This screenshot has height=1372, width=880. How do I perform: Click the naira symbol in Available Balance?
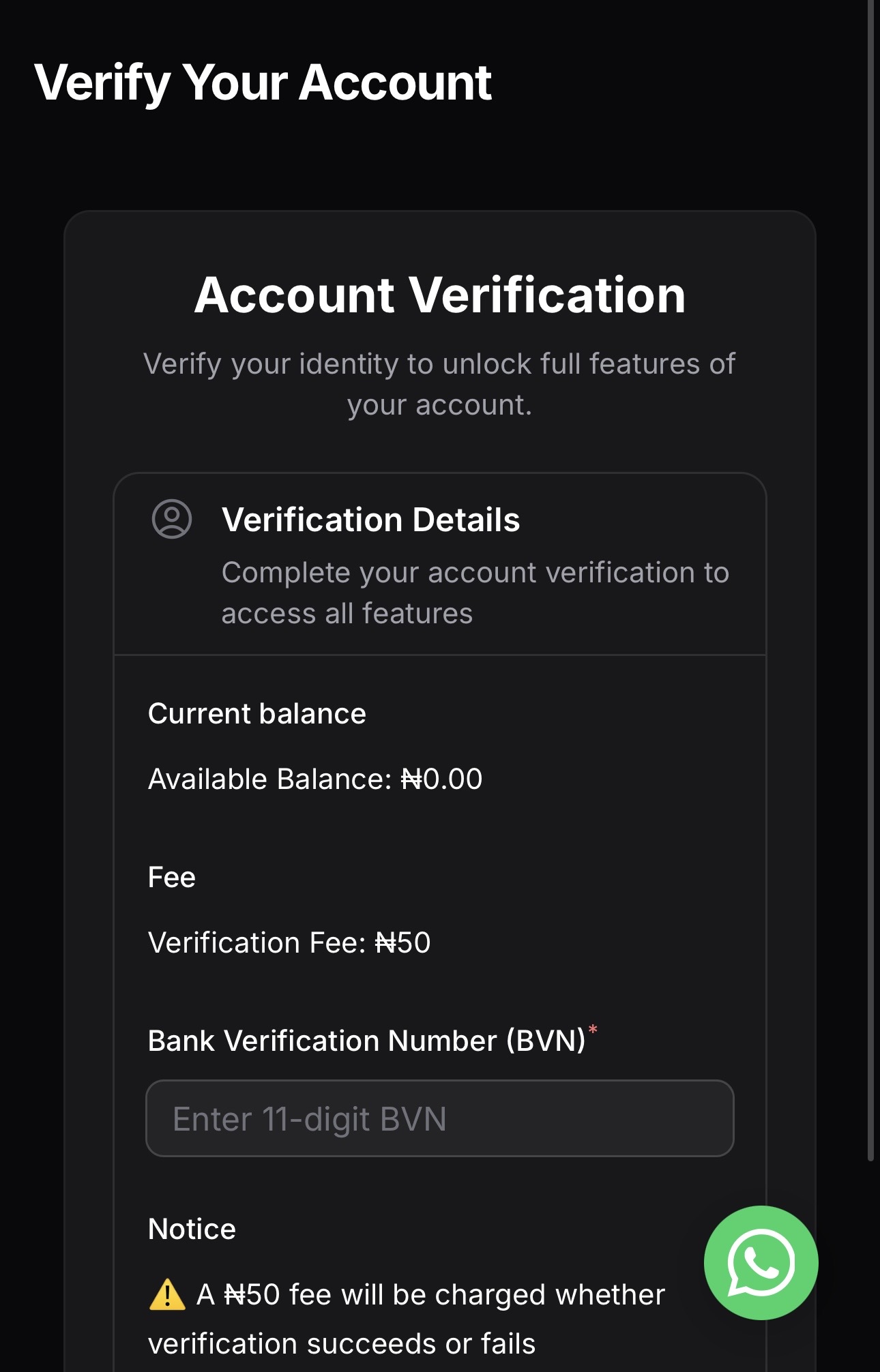411,779
